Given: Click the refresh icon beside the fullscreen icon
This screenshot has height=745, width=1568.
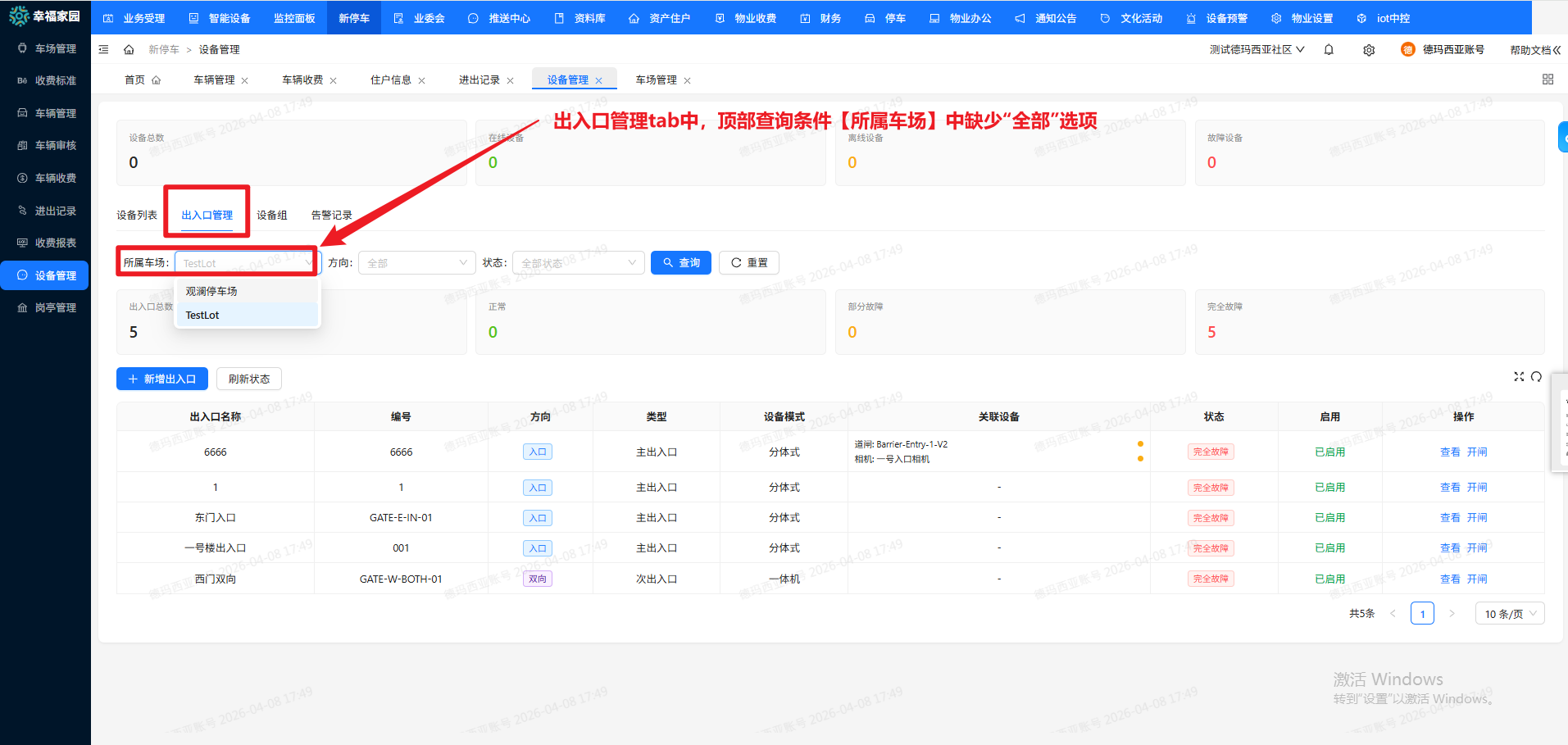Looking at the screenshot, I should 1537,377.
